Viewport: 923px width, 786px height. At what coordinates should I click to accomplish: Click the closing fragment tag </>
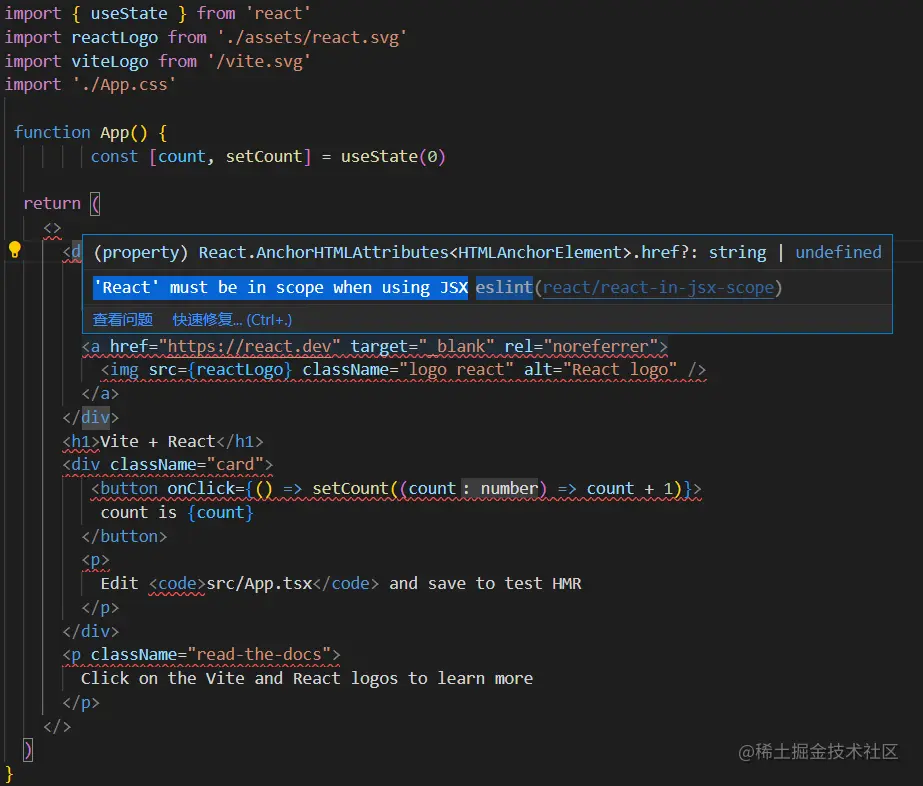coord(57,726)
